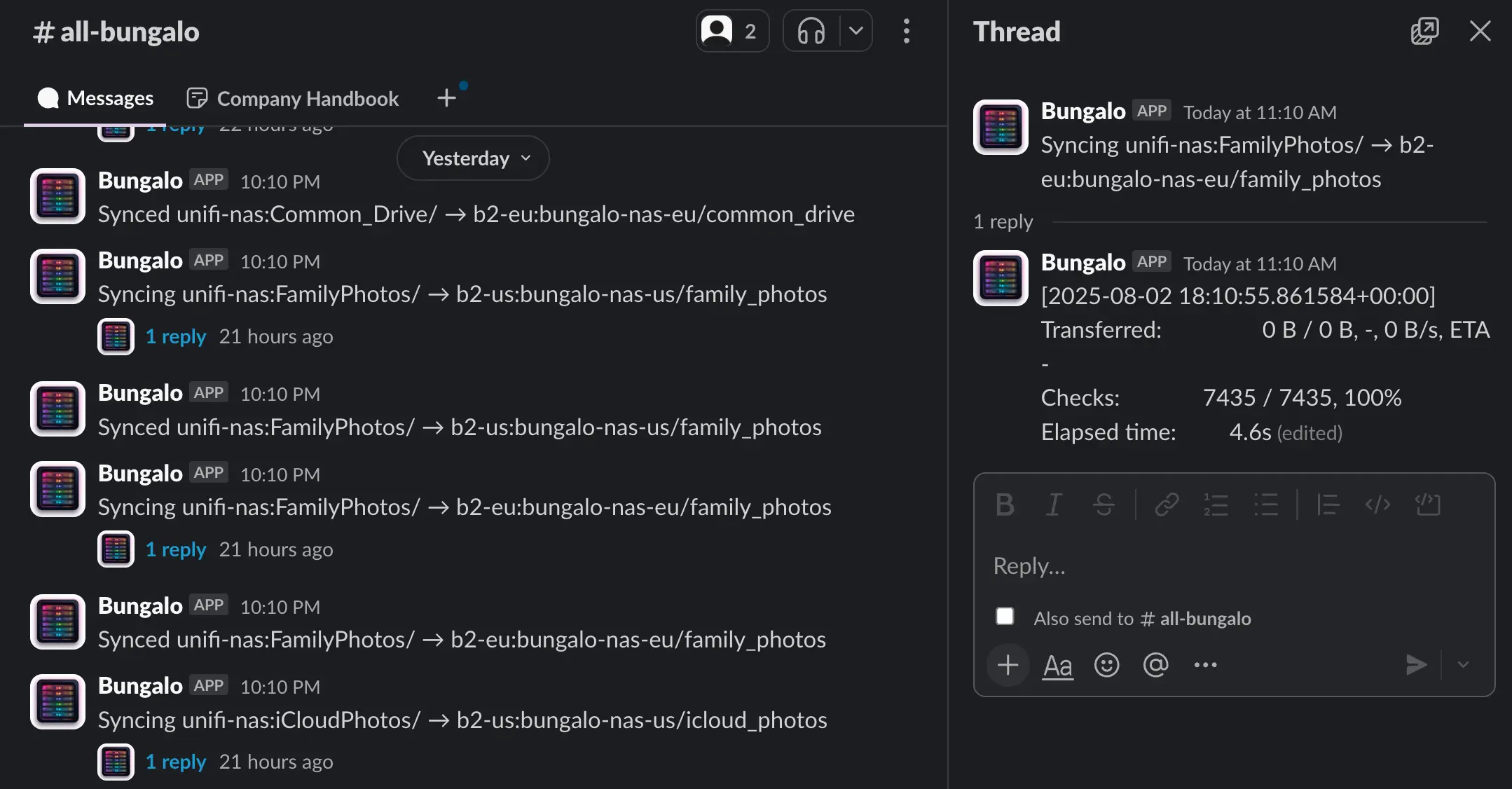Image resolution: width=1512 pixels, height=789 pixels.
Task: Insert a link using the link icon
Action: coord(1167,505)
